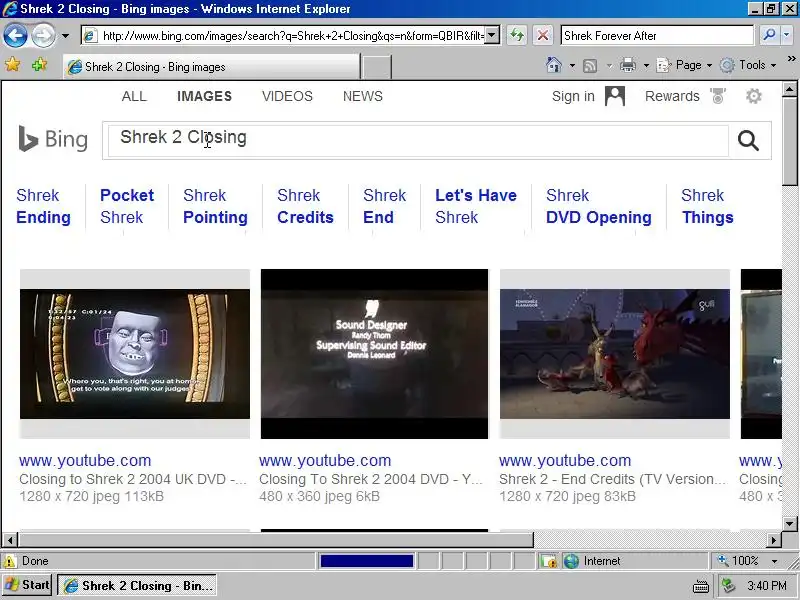Viewport: 800px width, 600px height.
Task: Click the IE search box containing Shrek Forever After
Action: coord(657,35)
